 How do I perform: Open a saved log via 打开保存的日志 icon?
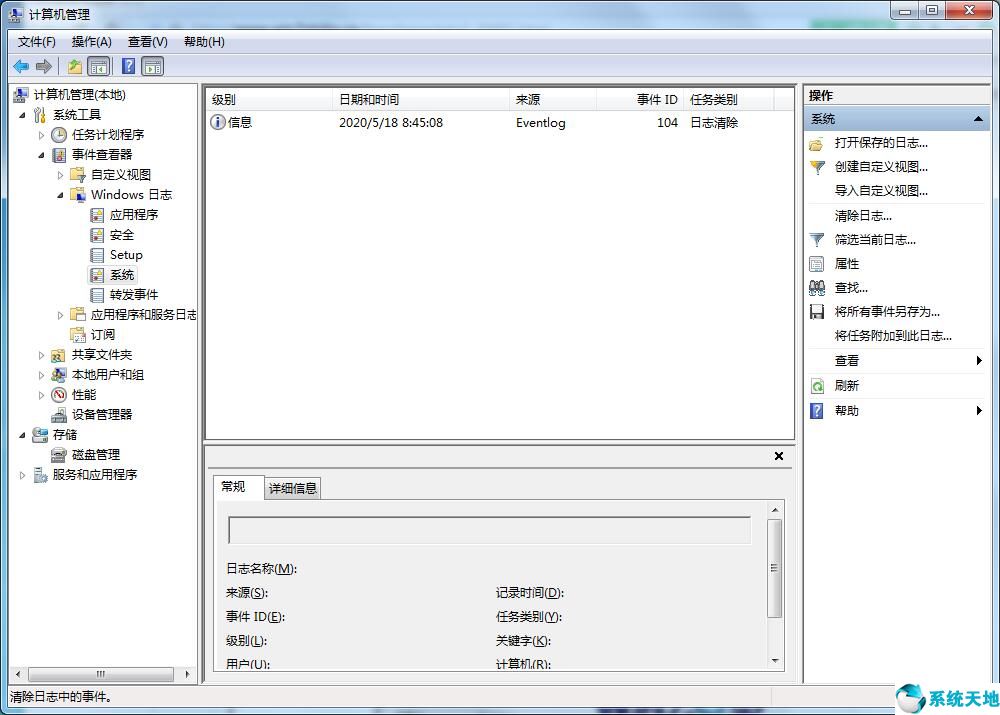coord(818,143)
